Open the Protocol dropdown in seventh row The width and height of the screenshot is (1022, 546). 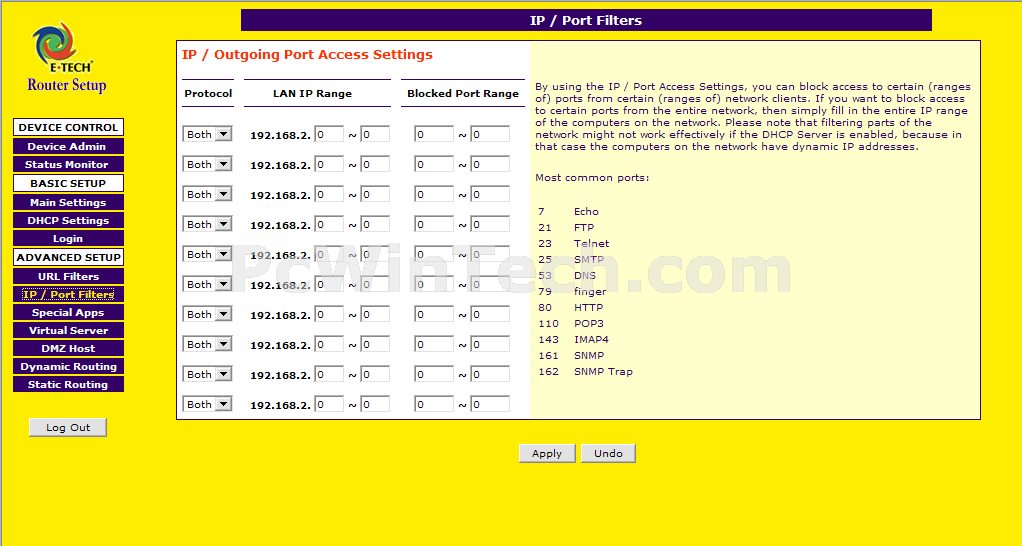click(207, 314)
